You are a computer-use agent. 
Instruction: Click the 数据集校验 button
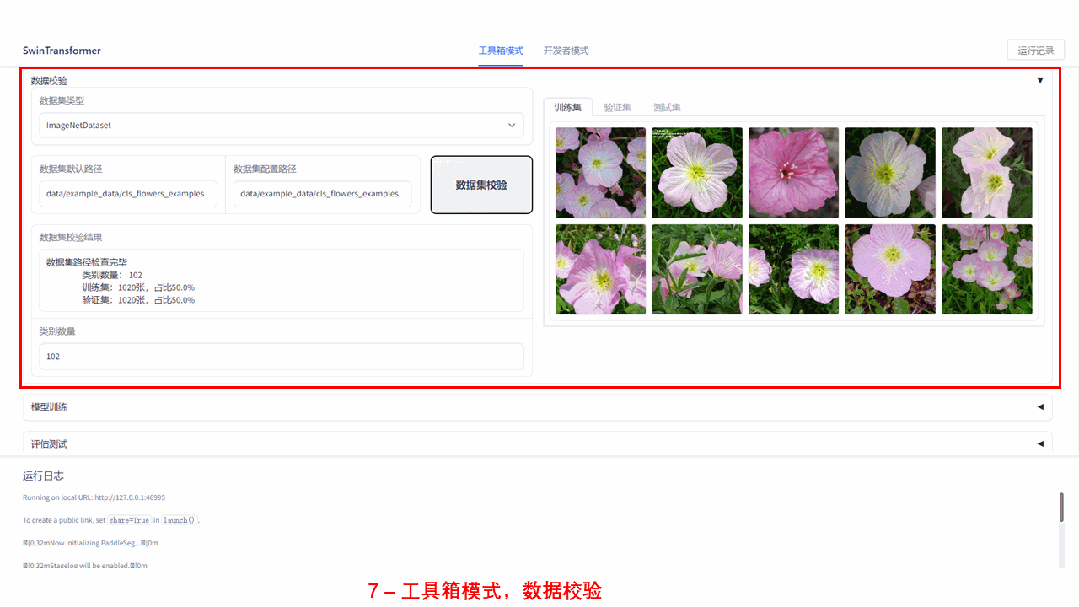pos(481,183)
